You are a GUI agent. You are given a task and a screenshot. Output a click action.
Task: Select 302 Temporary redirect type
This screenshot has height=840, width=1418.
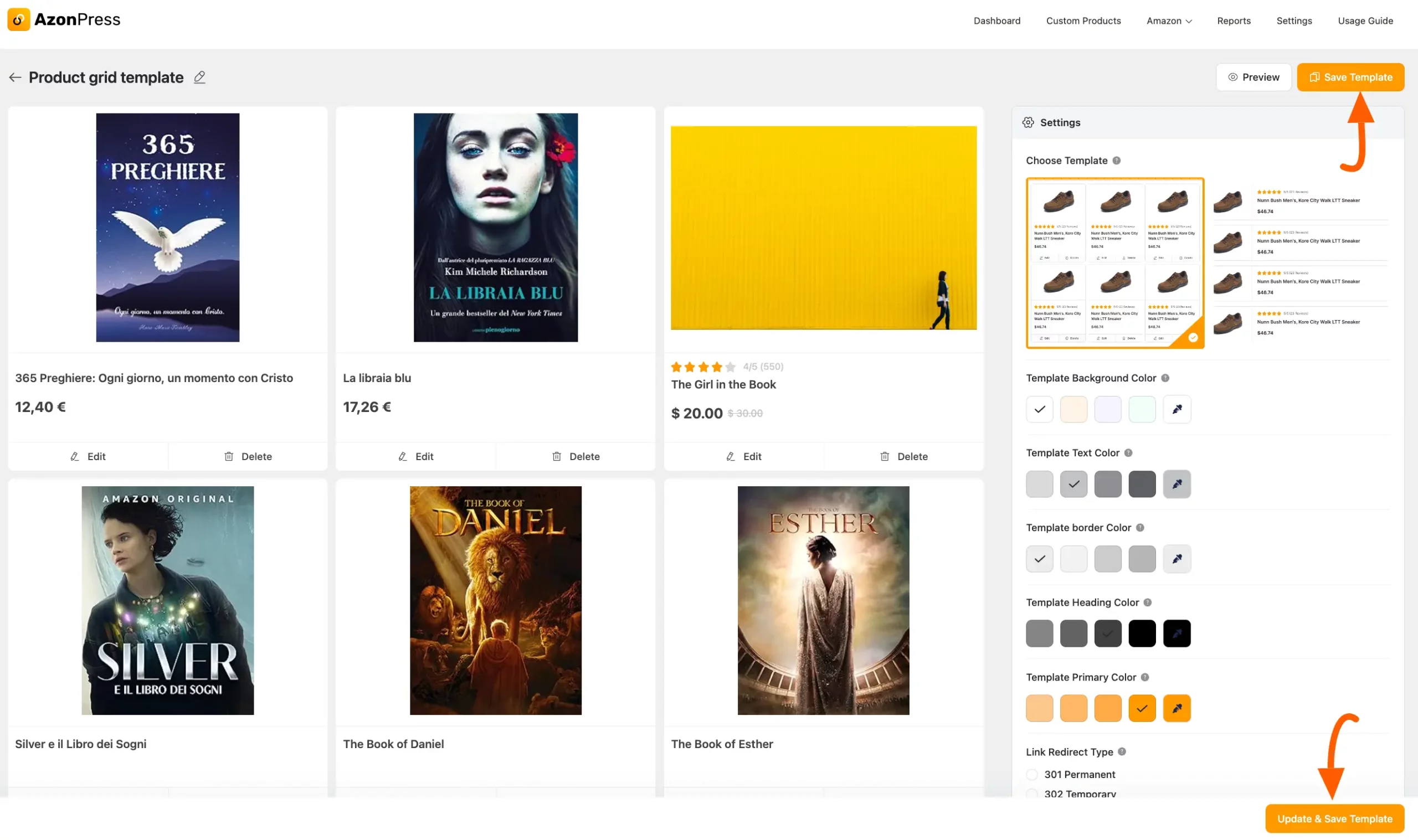coord(1032,794)
